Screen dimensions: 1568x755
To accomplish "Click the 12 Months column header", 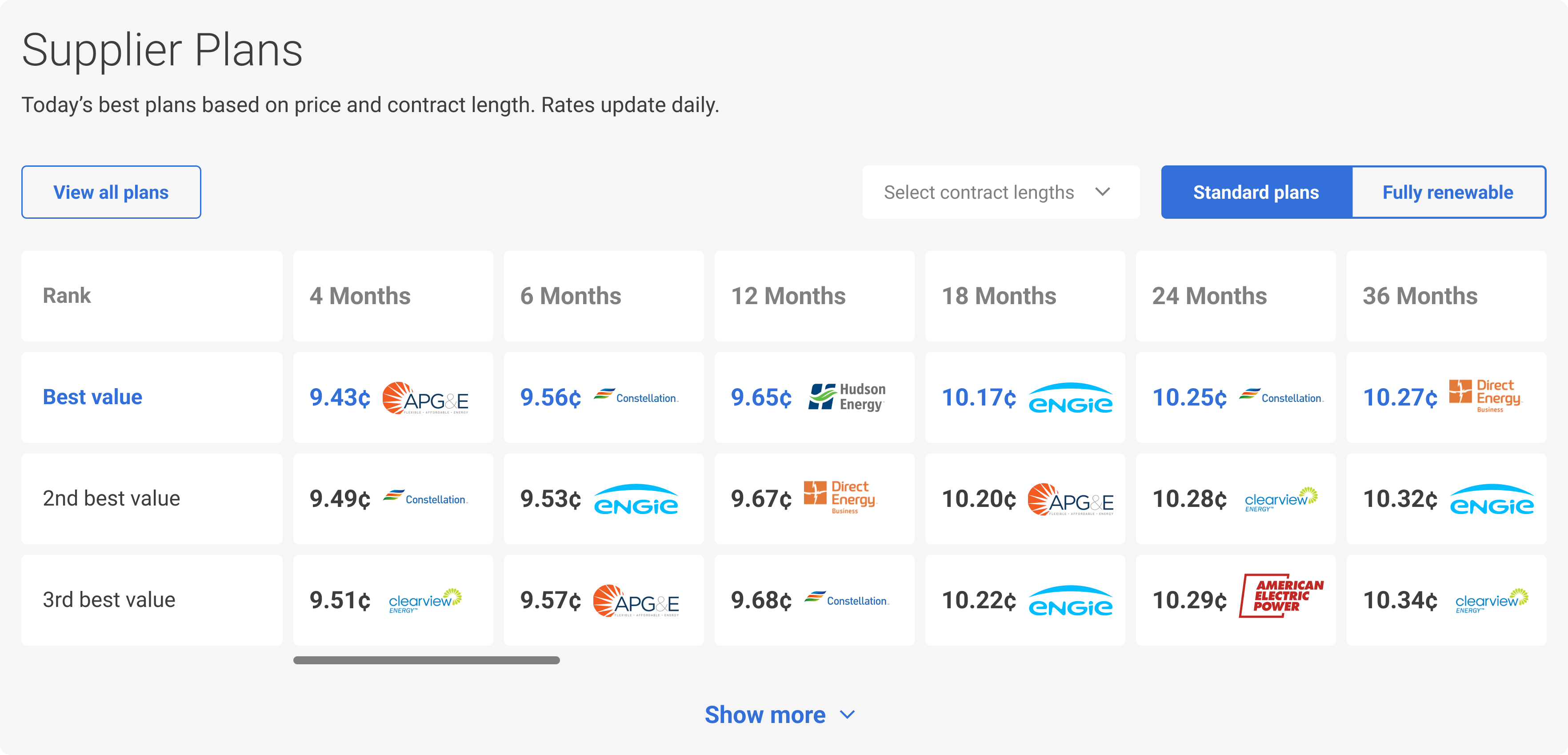I will coord(788,296).
